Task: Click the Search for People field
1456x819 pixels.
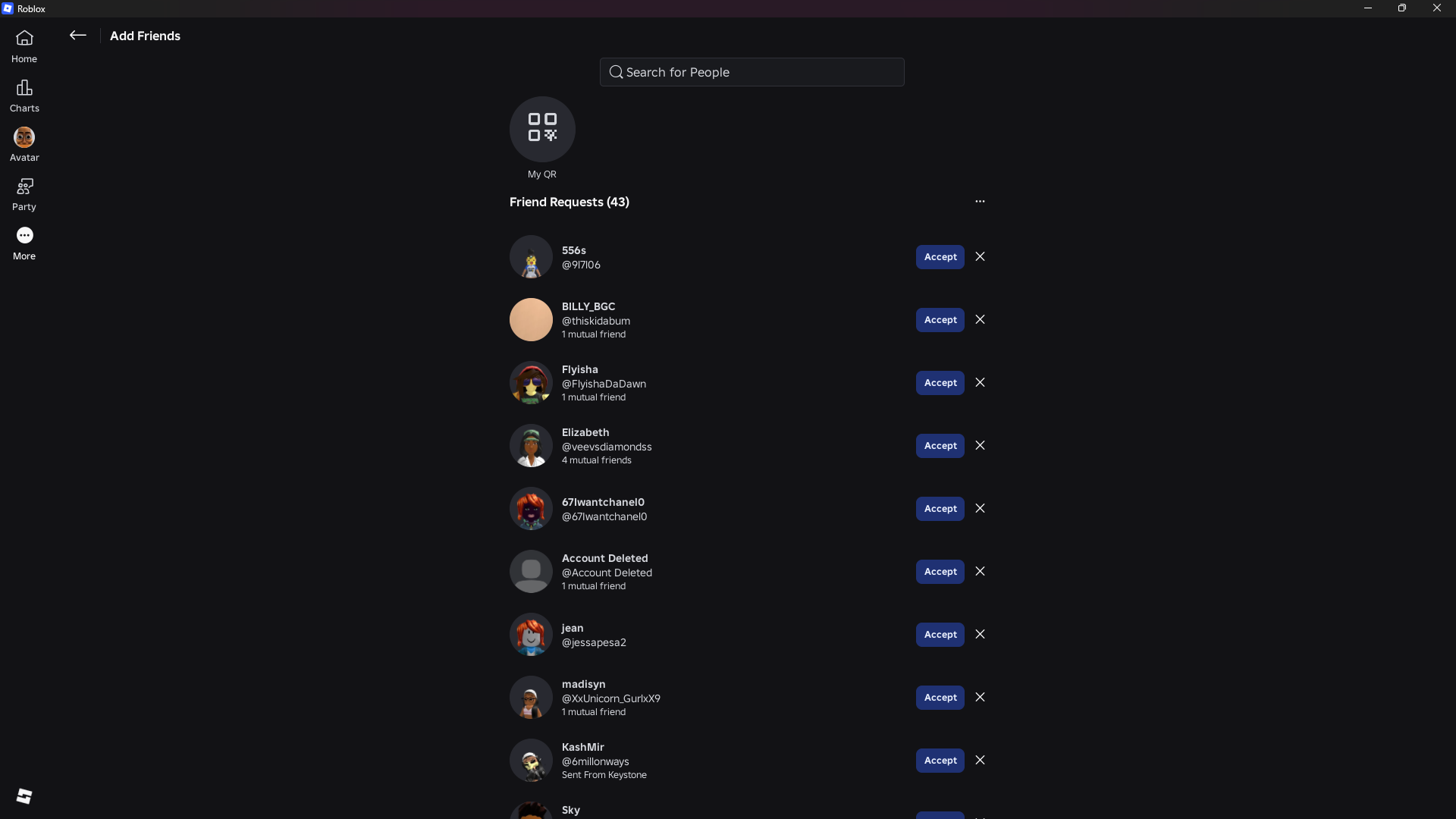Action: pos(752,72)
